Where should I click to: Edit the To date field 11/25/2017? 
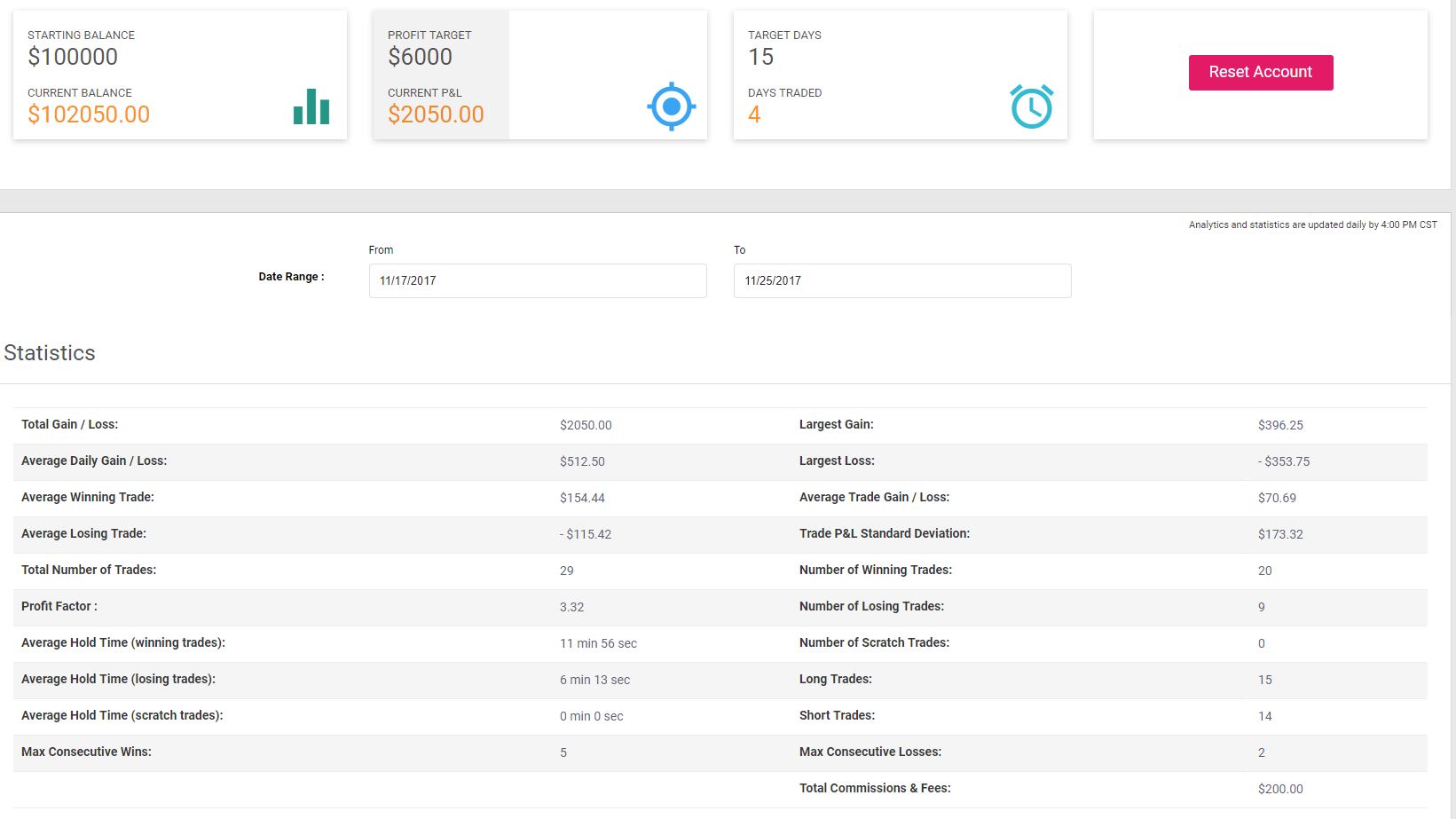[902, 280]
